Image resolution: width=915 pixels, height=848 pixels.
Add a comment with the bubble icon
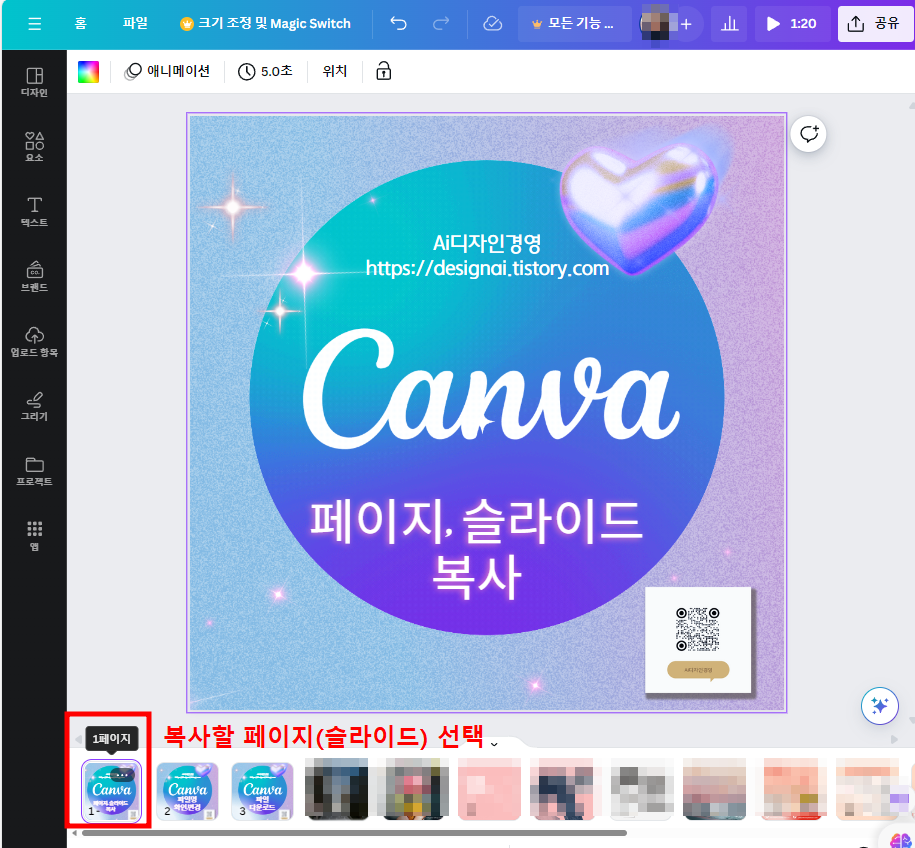tap(808, 134)
